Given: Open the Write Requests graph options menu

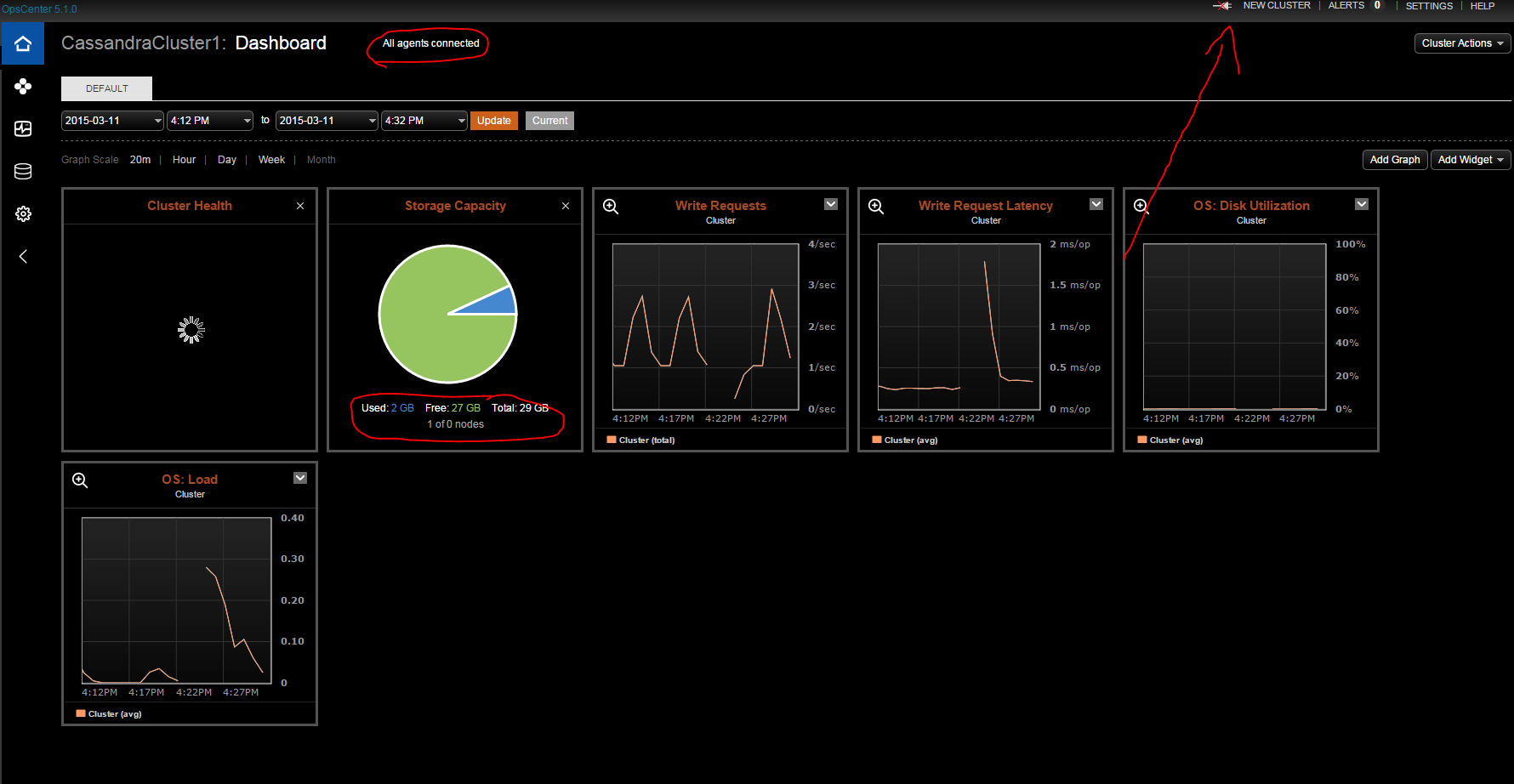Looking at the screenshot, I should pos(831,204).
